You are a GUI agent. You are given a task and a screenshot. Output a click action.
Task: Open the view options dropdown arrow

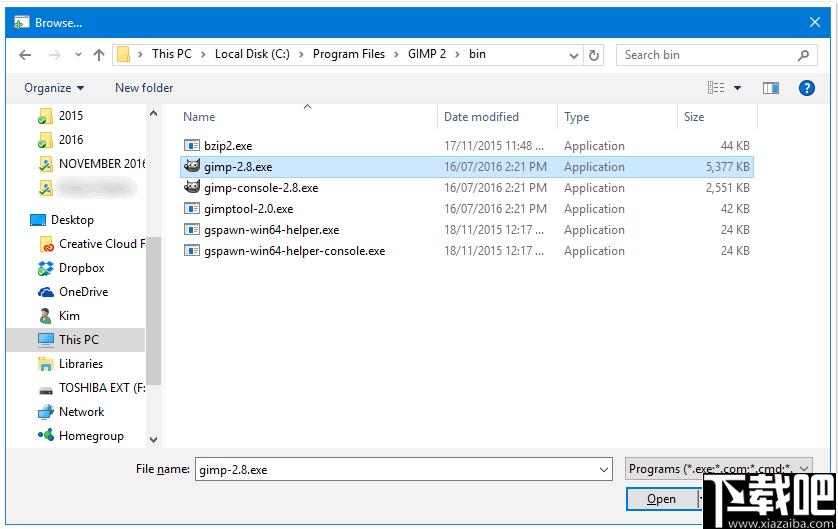738,88
